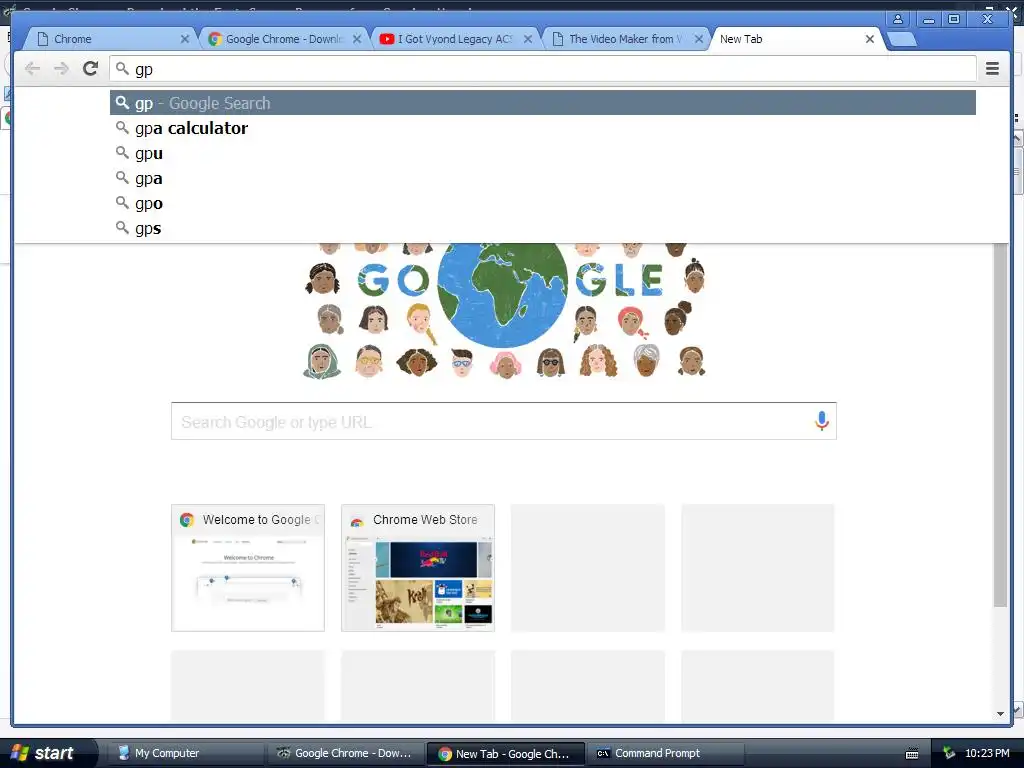
Task: Switch to the 'I Got Vyond Legacy' YouTube tab
Action: [454, 39]
